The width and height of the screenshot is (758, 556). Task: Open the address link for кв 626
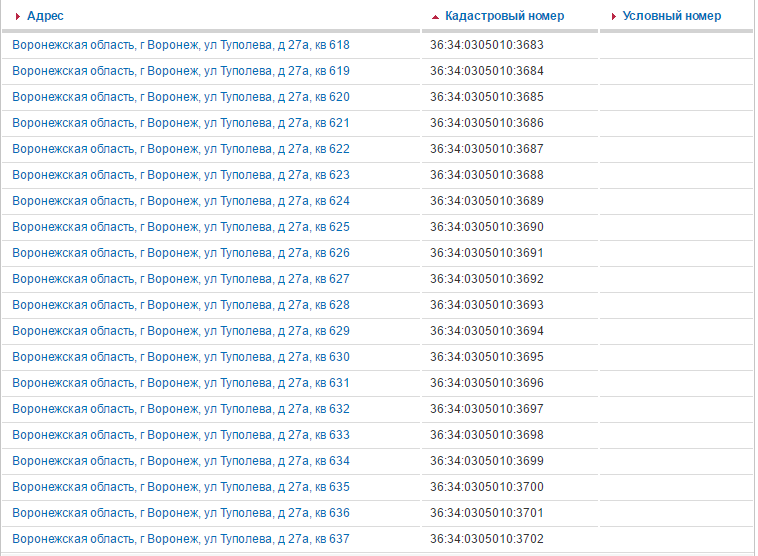pos(181,253)
